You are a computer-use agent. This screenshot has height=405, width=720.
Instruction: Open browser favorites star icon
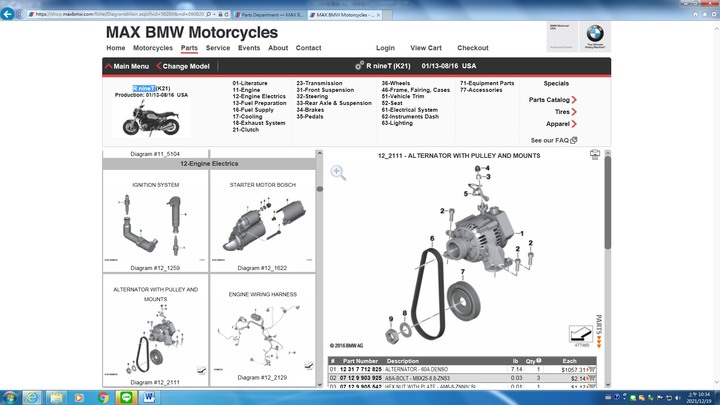(705, 14)
